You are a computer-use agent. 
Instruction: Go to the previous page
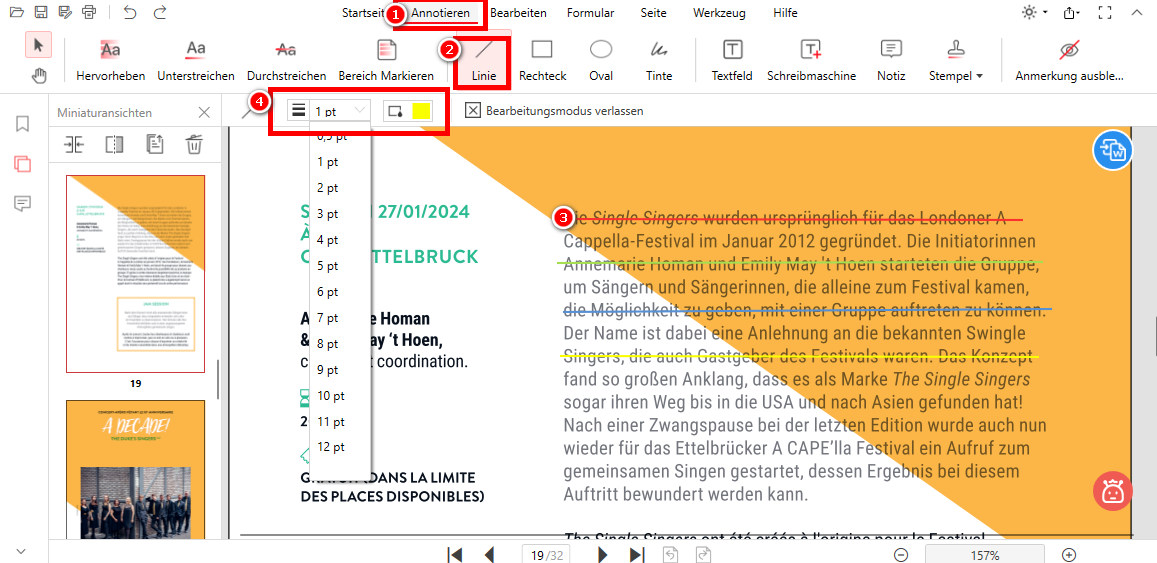coord(488,555)
